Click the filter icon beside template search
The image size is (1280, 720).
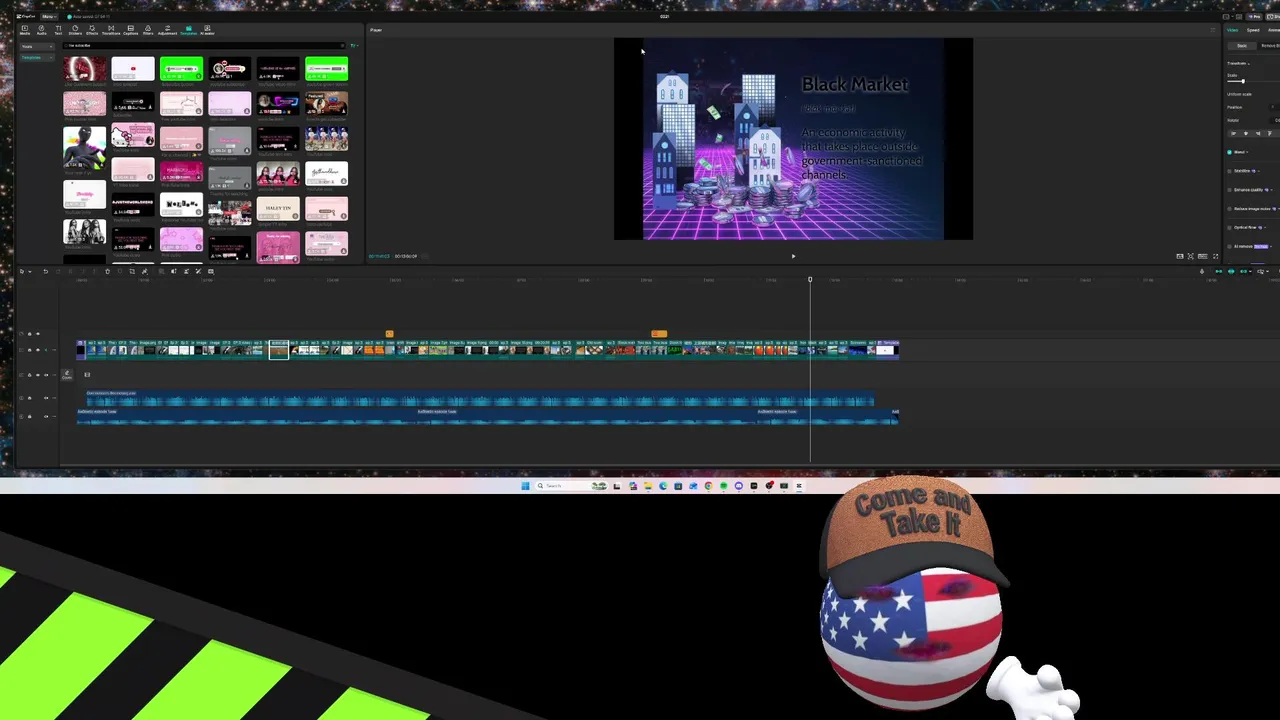[353, 46]
